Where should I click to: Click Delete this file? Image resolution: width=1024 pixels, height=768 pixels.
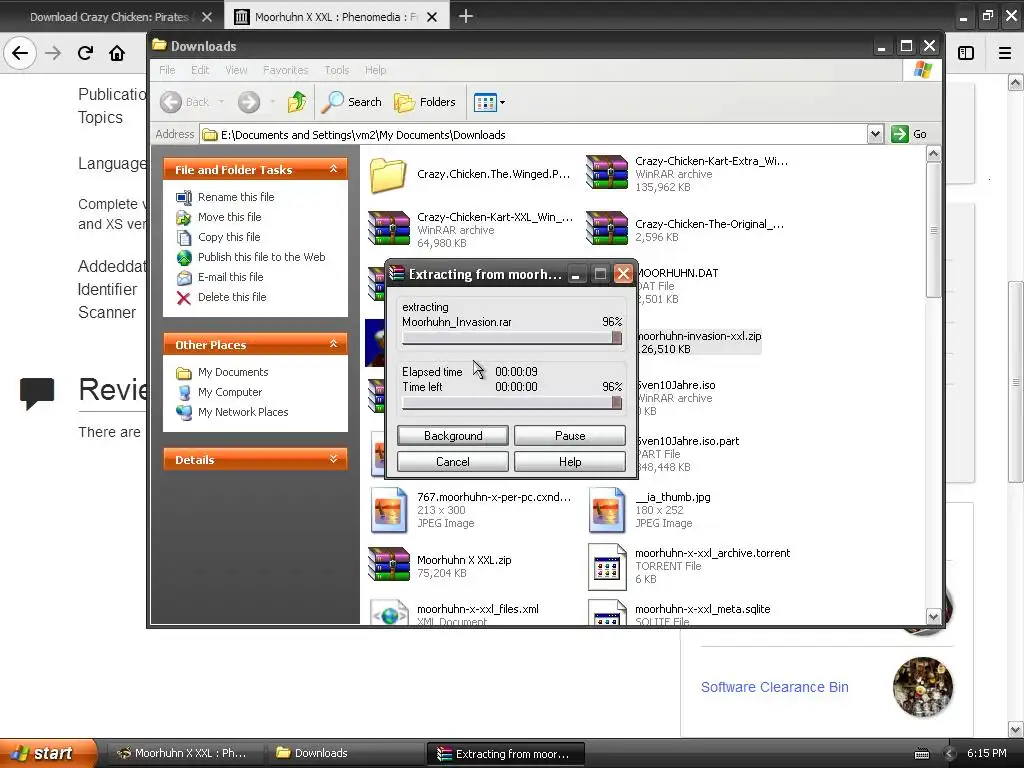pos(232,297)
